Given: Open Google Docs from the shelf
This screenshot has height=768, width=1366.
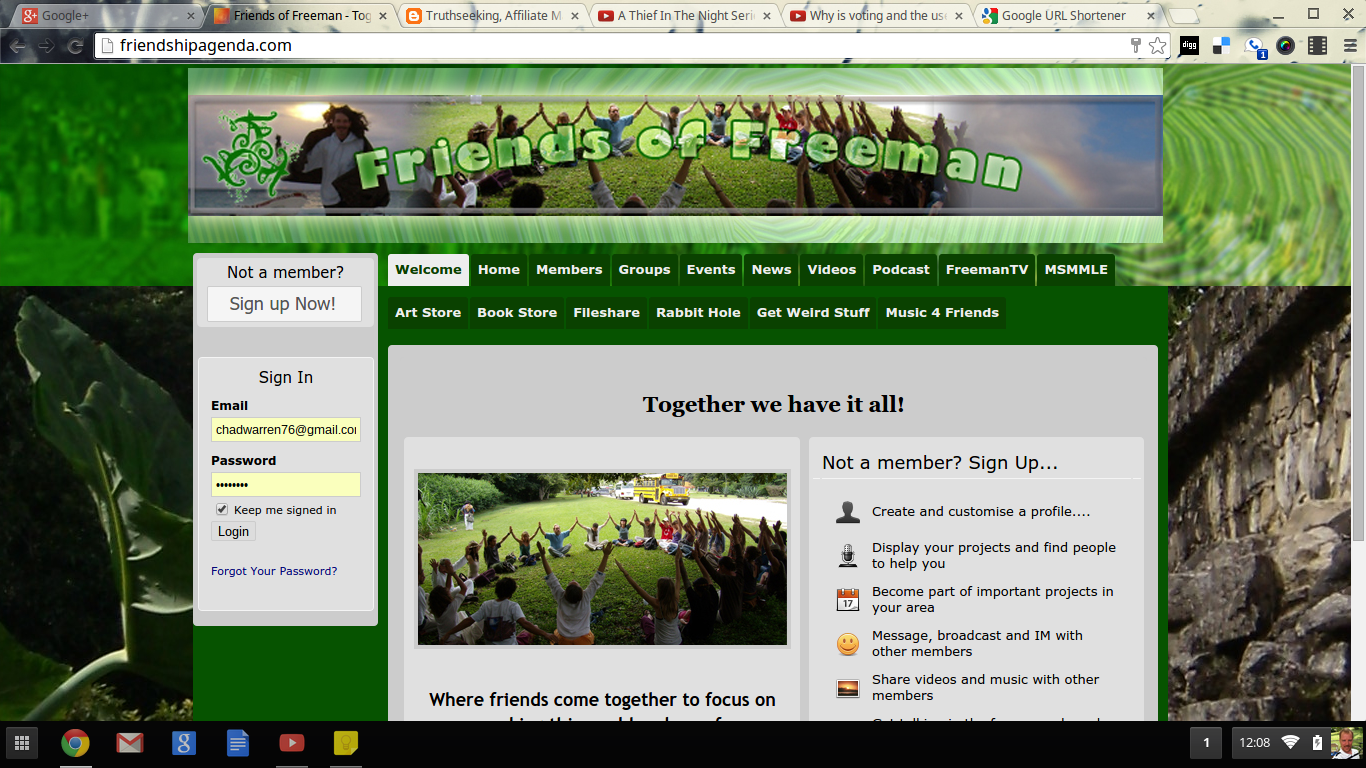Looking at the screenshot, I should point(238,743).
